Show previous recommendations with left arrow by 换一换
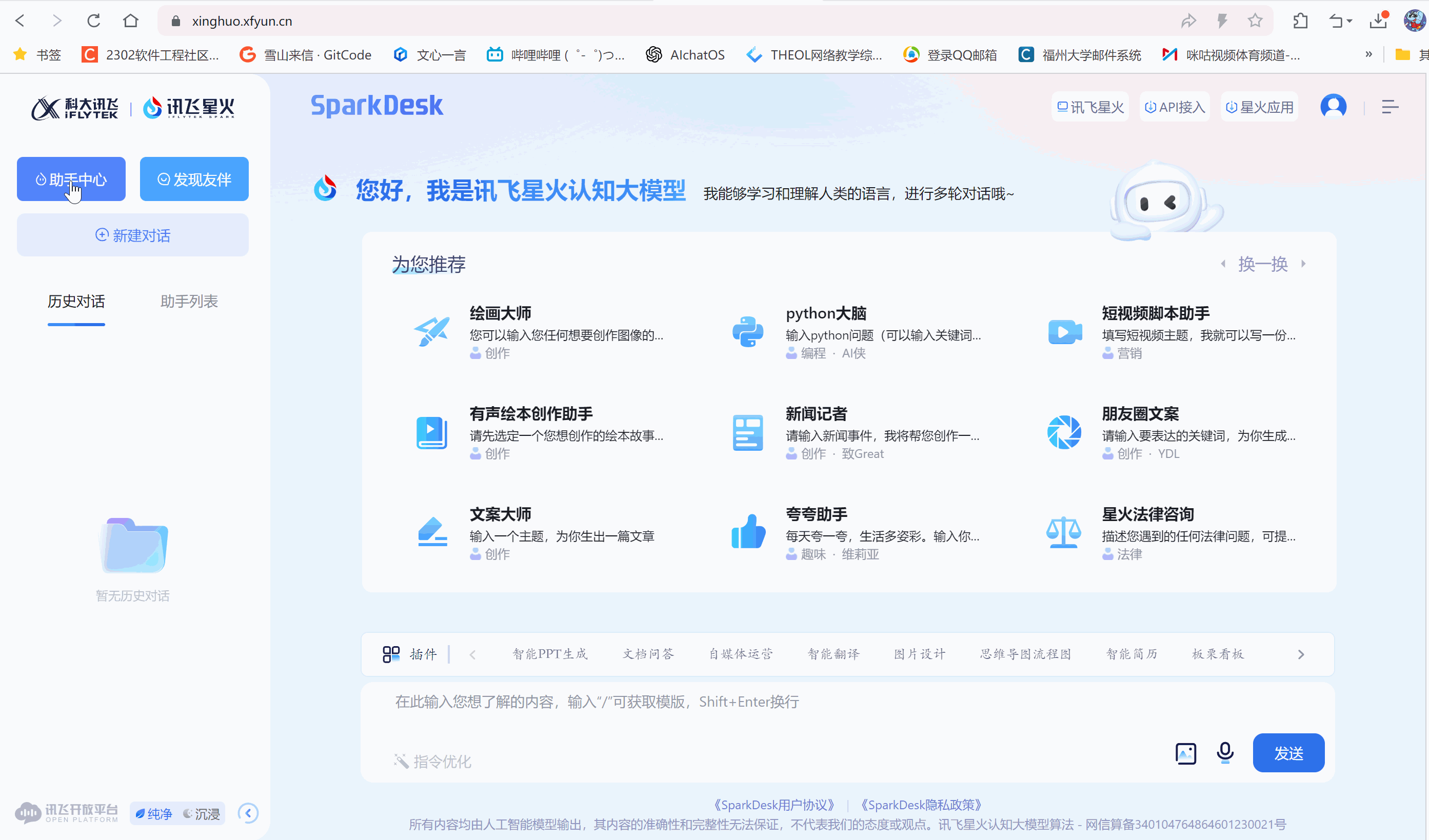Viewport: 1429px width, 840px height. pos(1223,264)
